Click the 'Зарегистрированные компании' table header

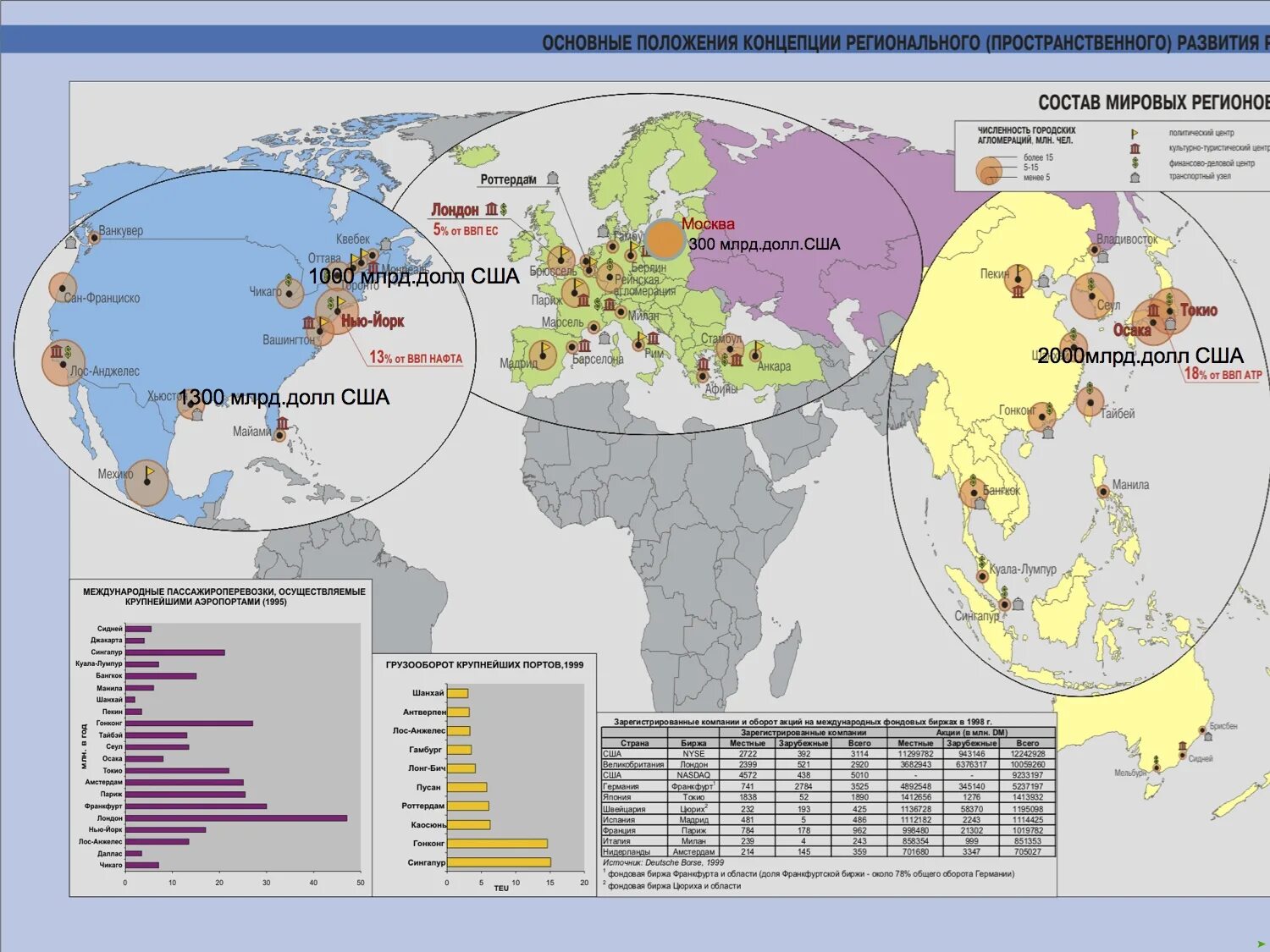click(x=803, y=733)
